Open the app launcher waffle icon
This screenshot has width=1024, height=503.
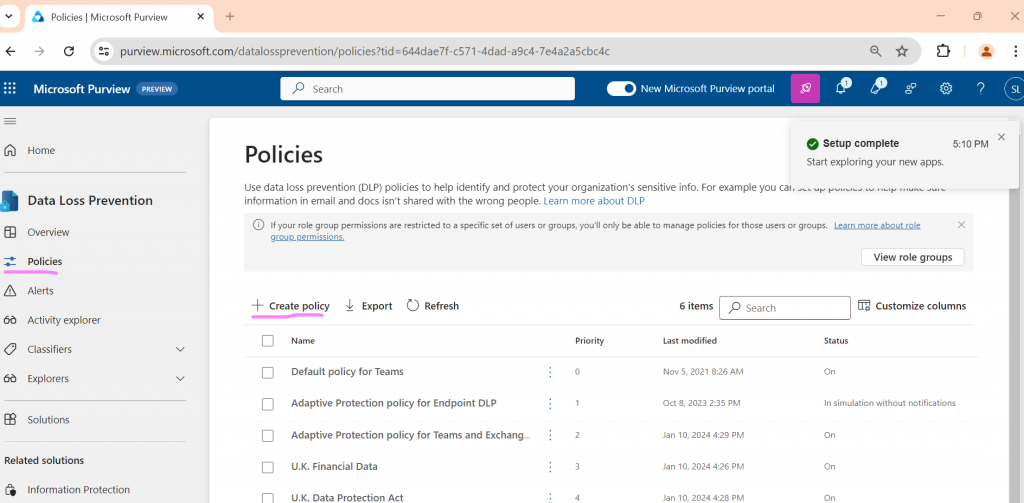(x=11, y=89)
